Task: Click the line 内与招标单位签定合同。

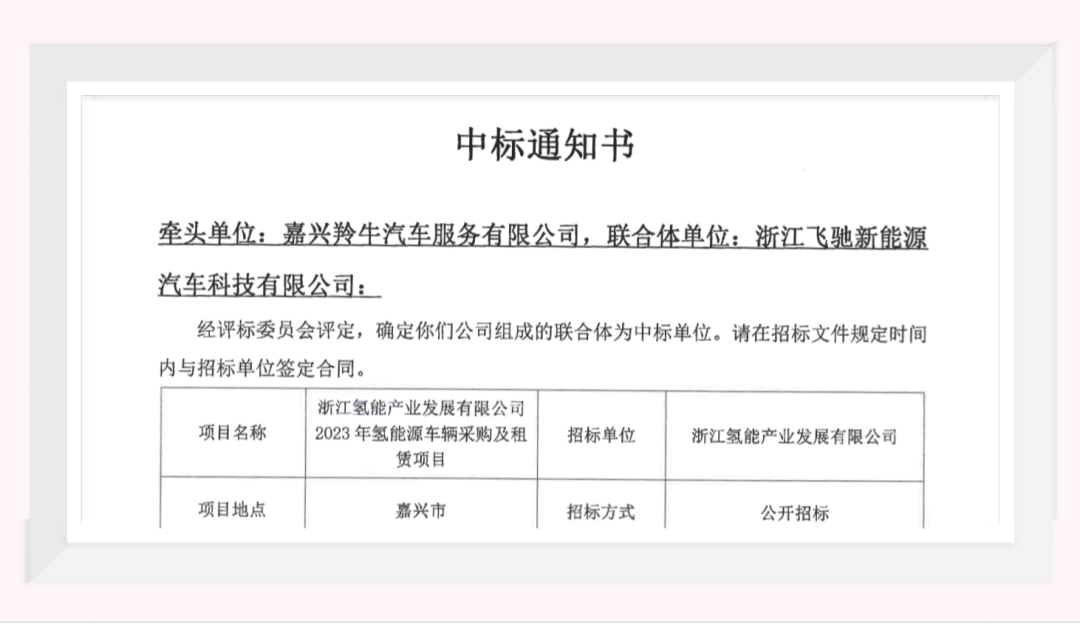Action: tap(262, 368)
